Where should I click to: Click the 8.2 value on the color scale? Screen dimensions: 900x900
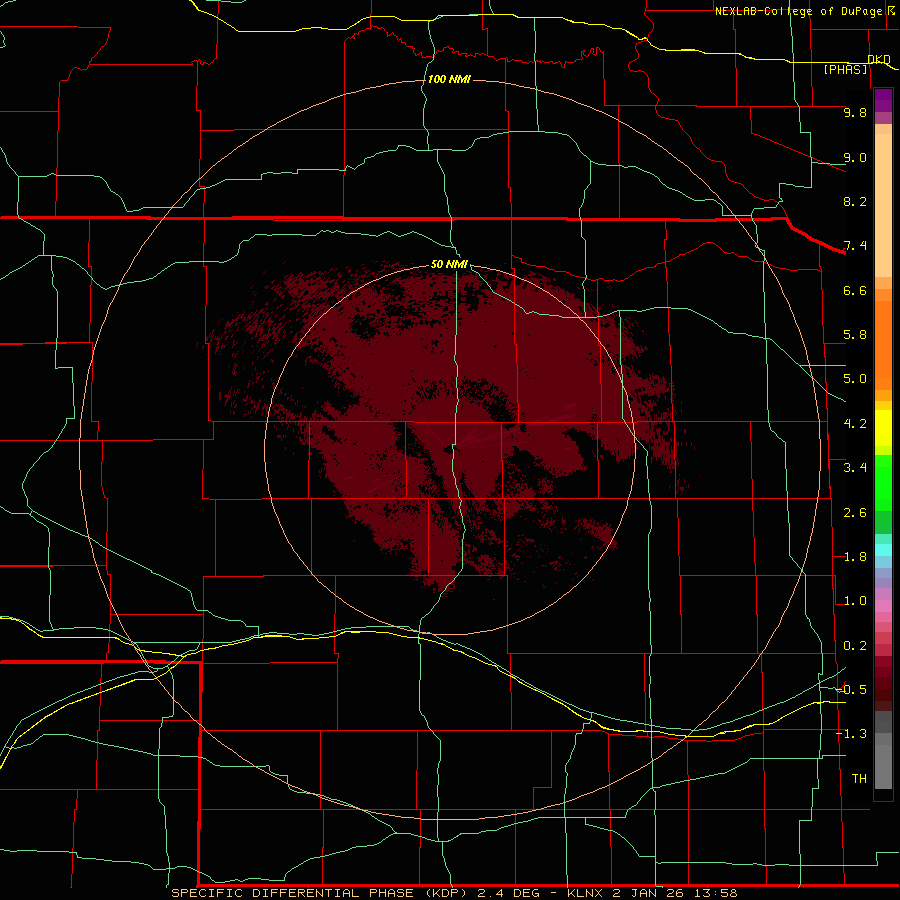coord(855,201)
